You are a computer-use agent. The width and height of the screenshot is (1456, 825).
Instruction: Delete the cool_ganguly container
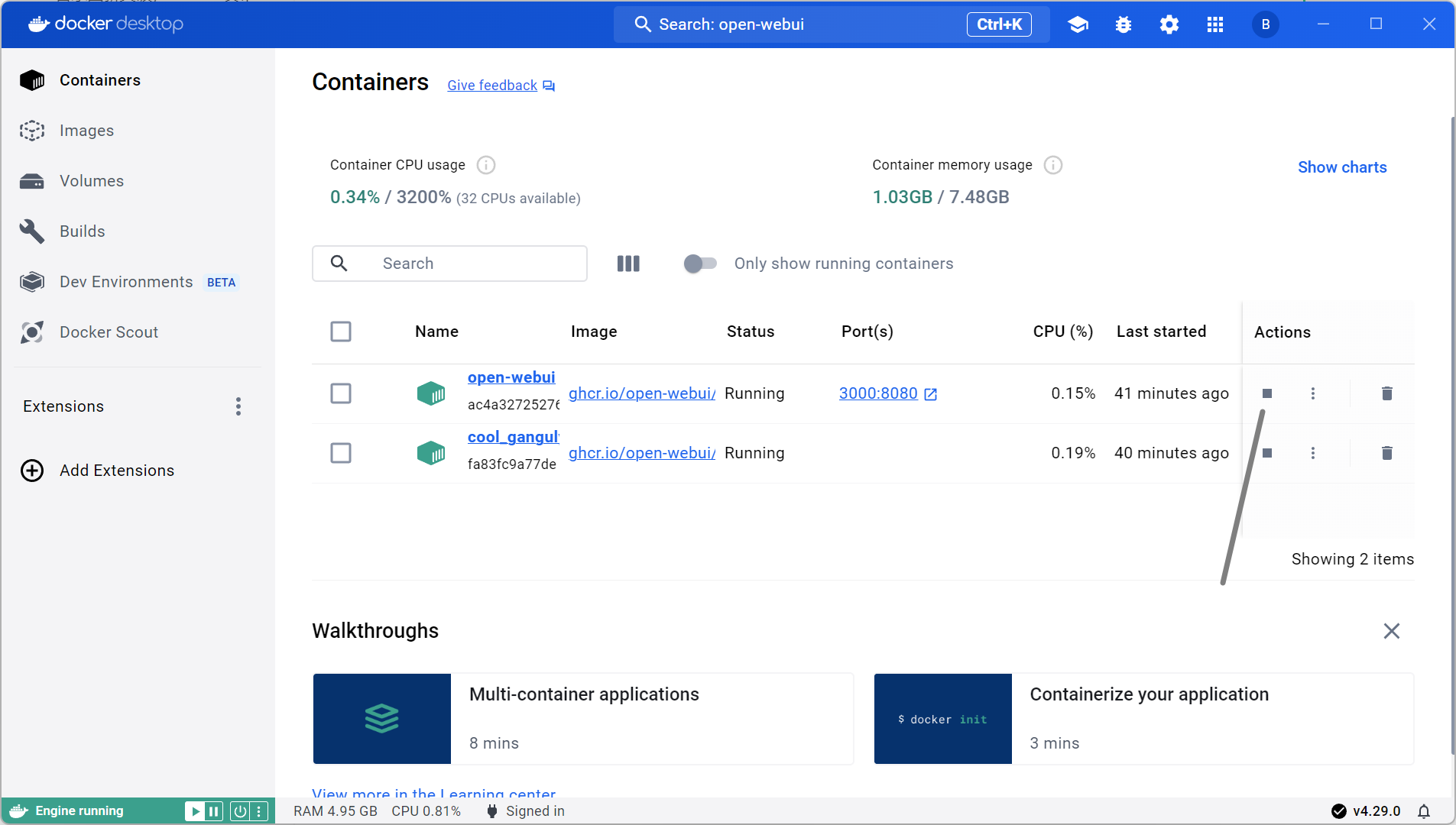click(1387, 453)
